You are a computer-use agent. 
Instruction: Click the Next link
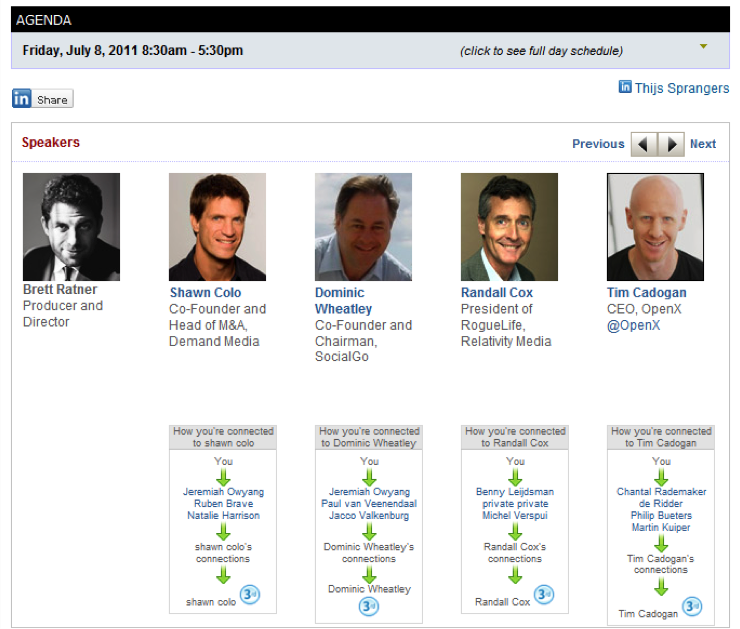pyautogui.click(x=703, y=144)
